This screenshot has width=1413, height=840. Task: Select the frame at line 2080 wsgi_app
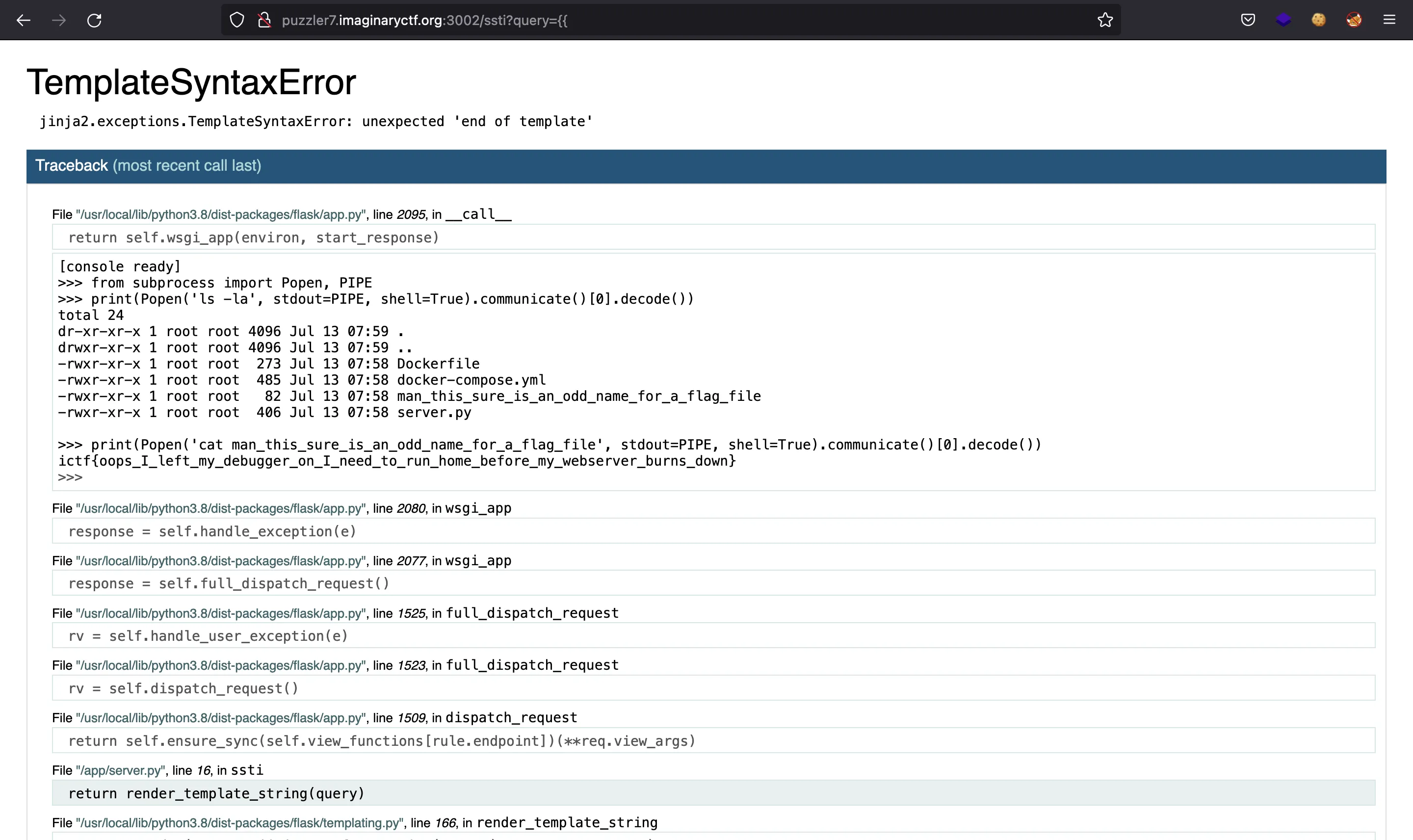pyautogui.click(x=282, y=508)
